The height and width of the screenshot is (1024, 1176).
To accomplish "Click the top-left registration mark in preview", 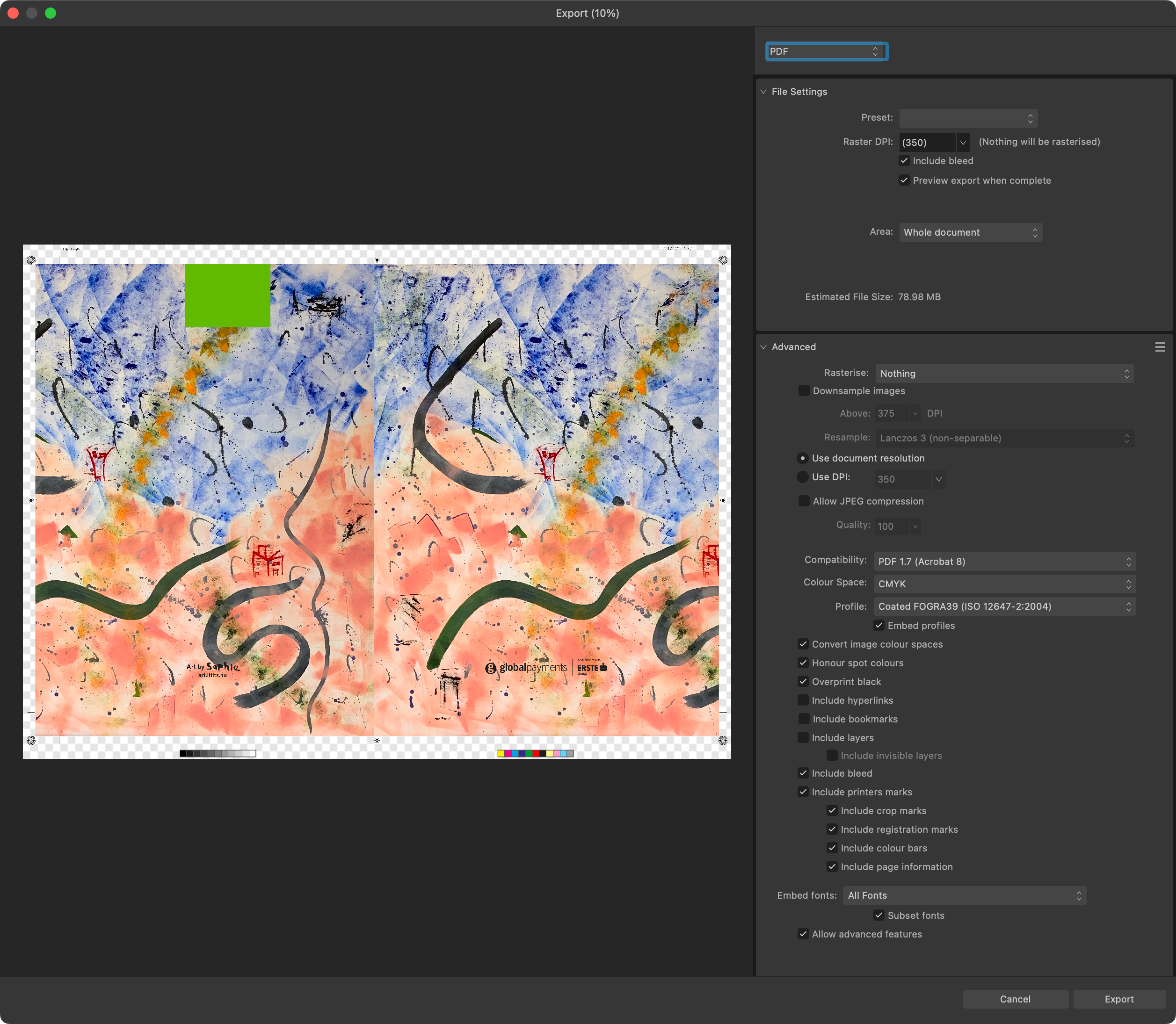I will [31, 260].
